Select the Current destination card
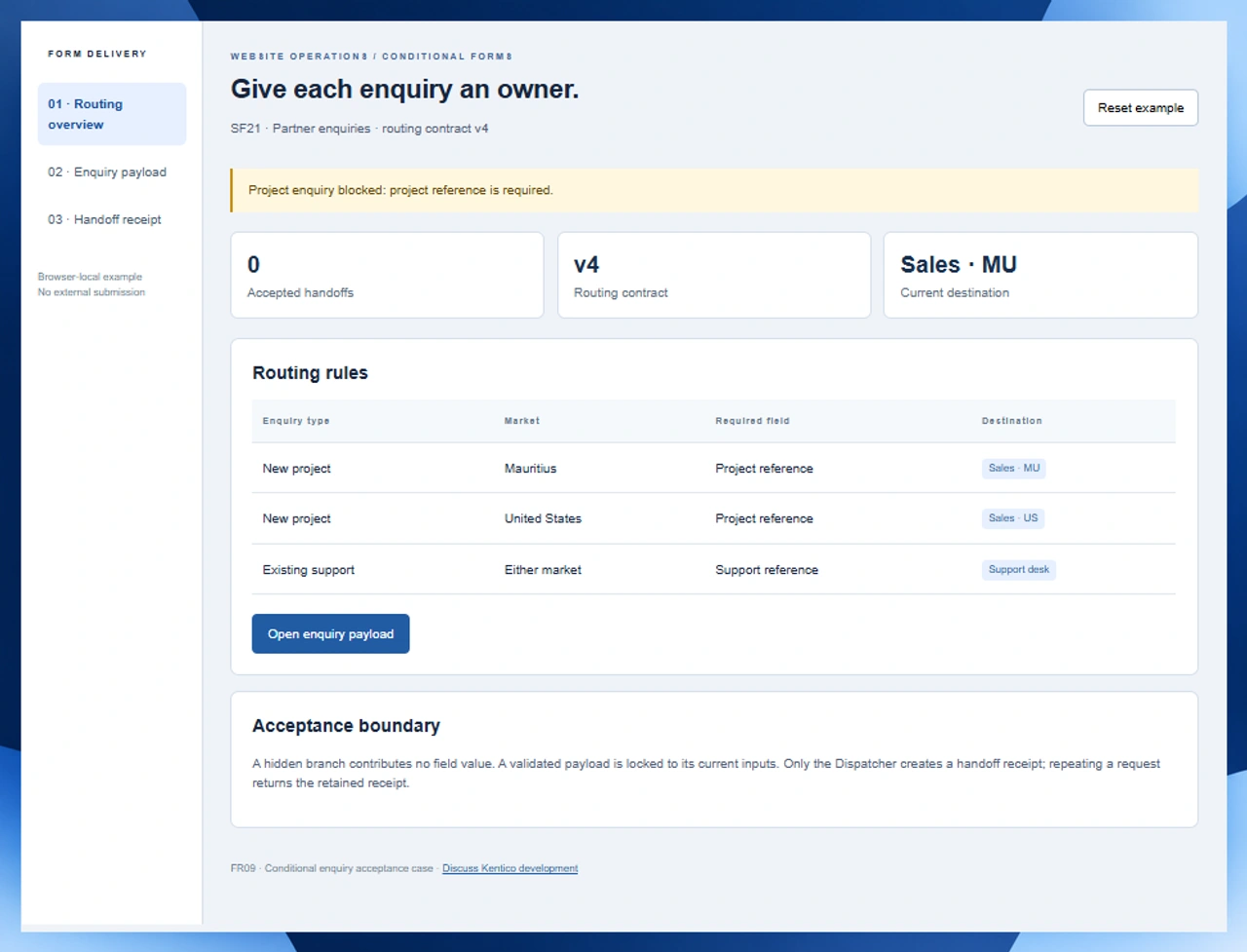This screenshot has width=1247, height=952. [x=1040, y=275]
